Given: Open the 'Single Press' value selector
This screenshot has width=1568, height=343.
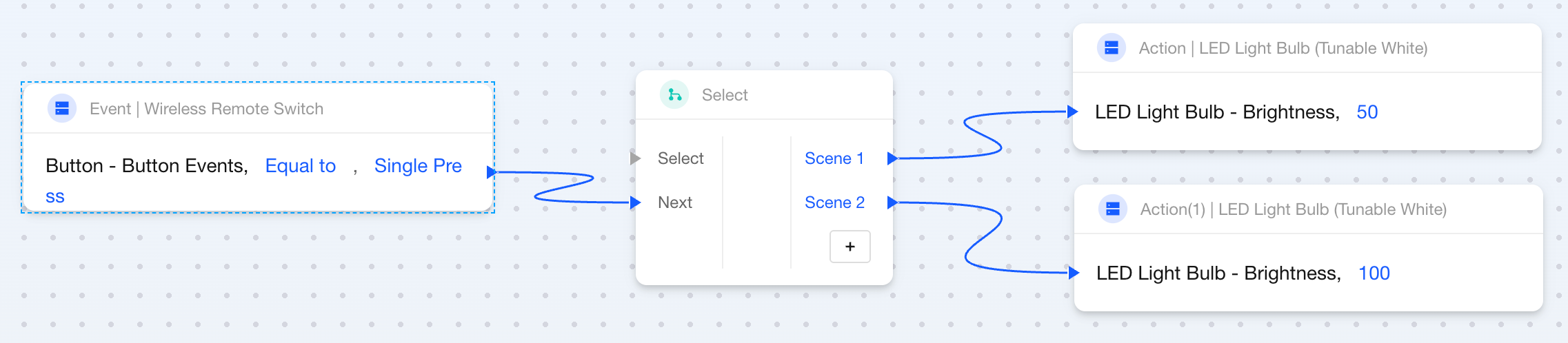Looking at the screenshot, I should (x=418, y=166).
